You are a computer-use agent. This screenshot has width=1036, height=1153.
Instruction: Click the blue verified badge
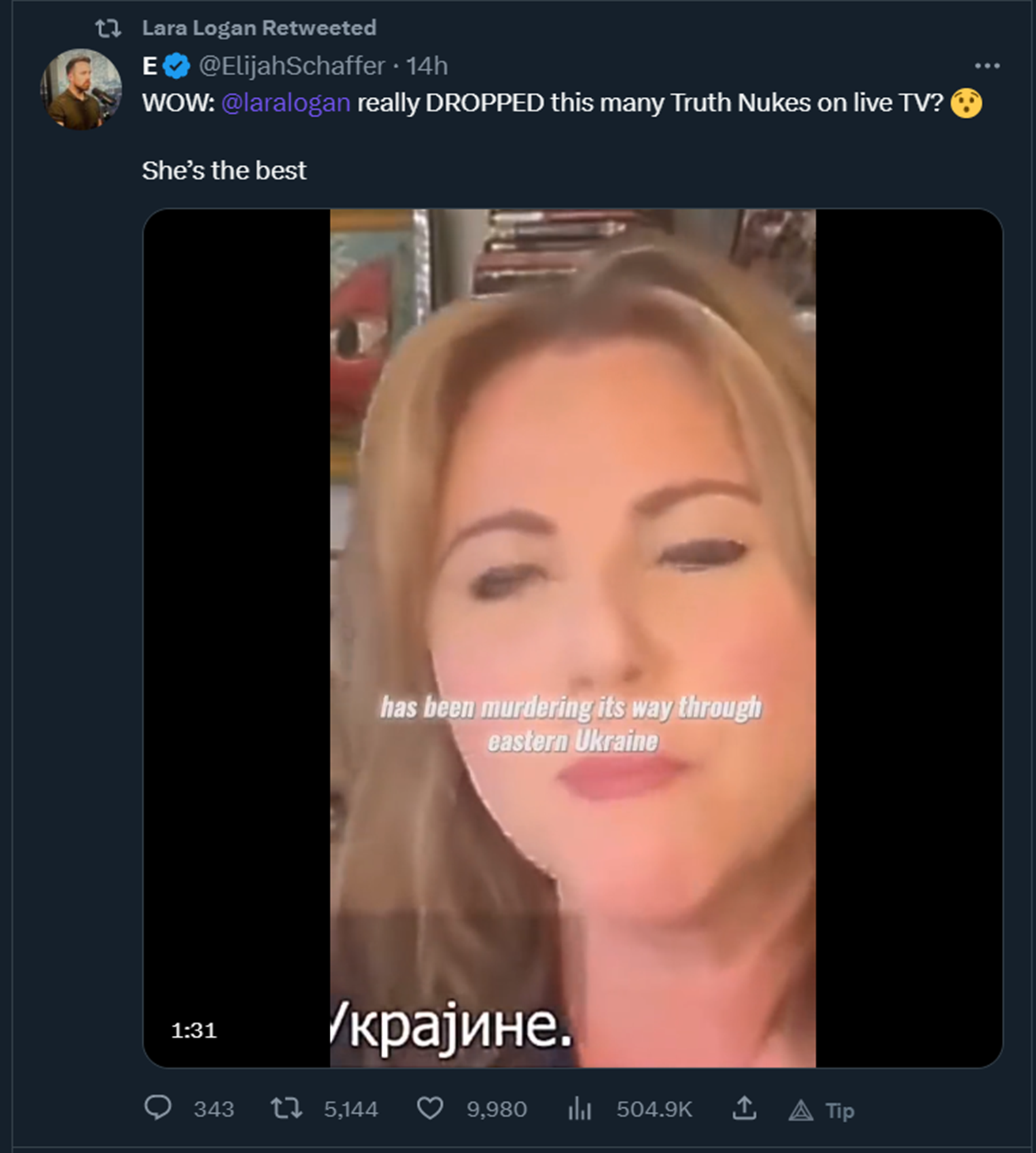pyautogui.click(x=176, y=66)
